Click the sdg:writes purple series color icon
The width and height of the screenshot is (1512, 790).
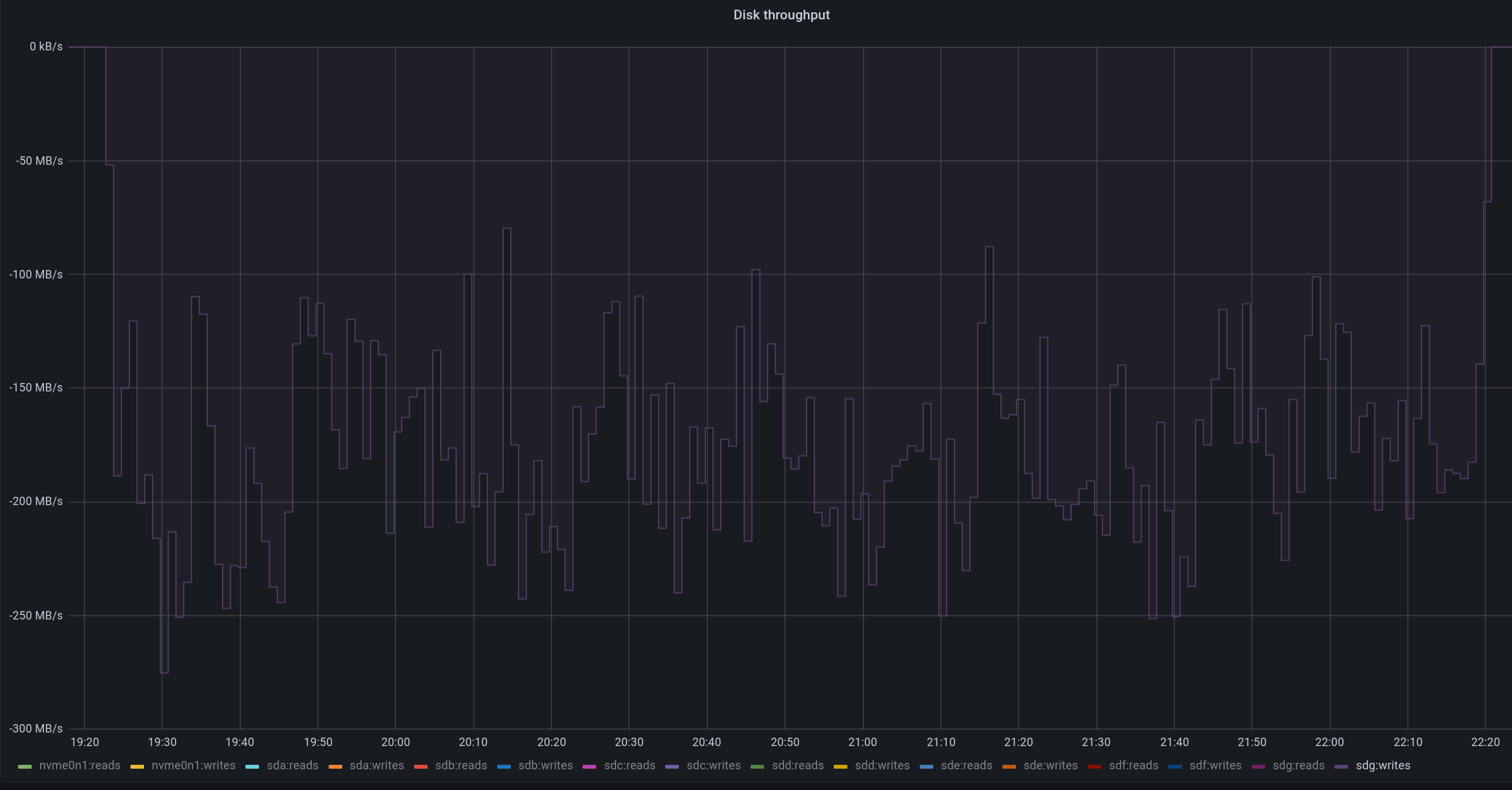1341,766
